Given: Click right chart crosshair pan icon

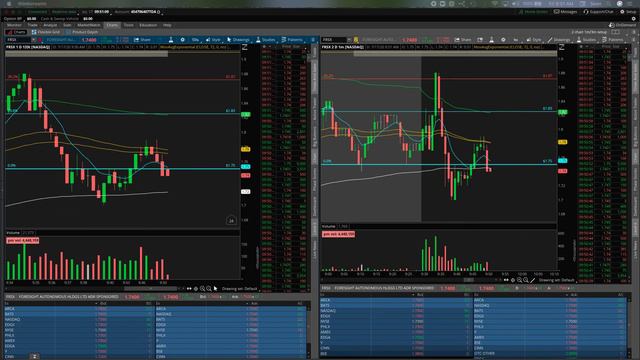Looking at the screenshot, I should (513, 280).
